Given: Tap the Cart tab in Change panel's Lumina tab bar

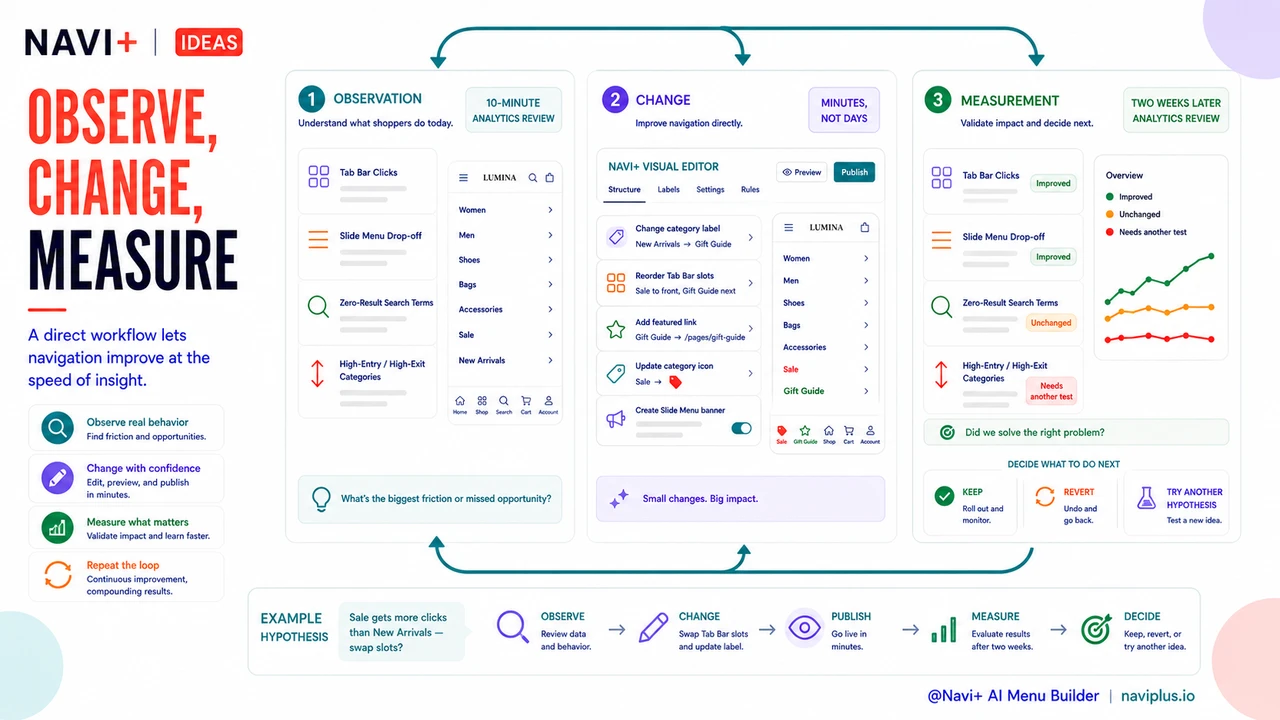Looking at the screenshot, I should click(849, 433).
